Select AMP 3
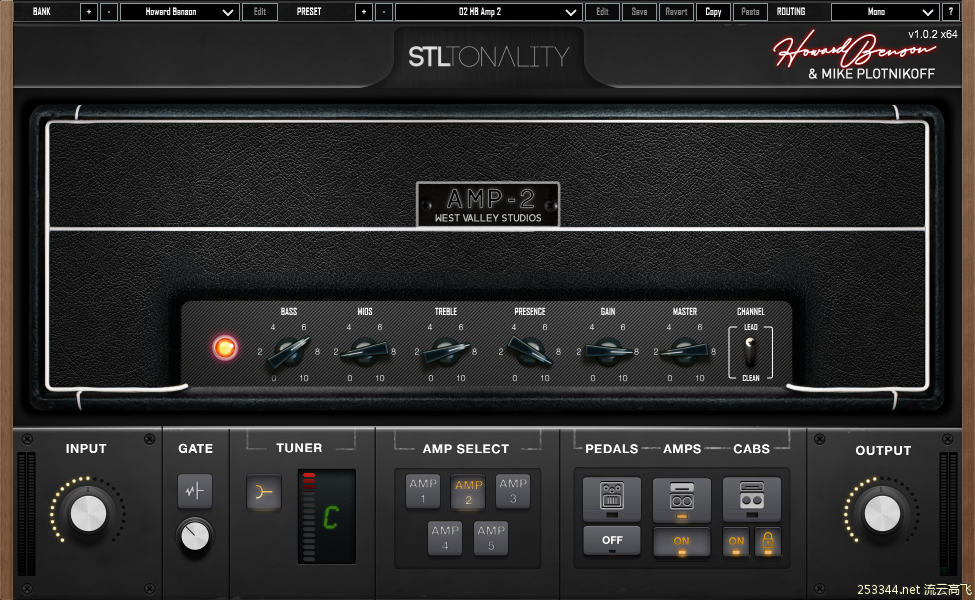This screenshot has height=600, width=975. tap(513, 491)
